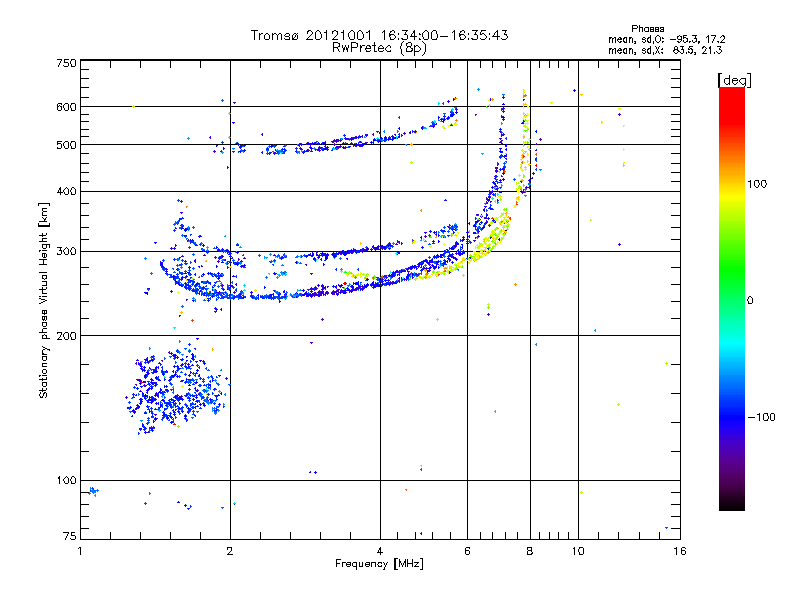Screen dimensions: 800x600
Task: Click the x-axis tick label '6'
Action: coord(467,551)
